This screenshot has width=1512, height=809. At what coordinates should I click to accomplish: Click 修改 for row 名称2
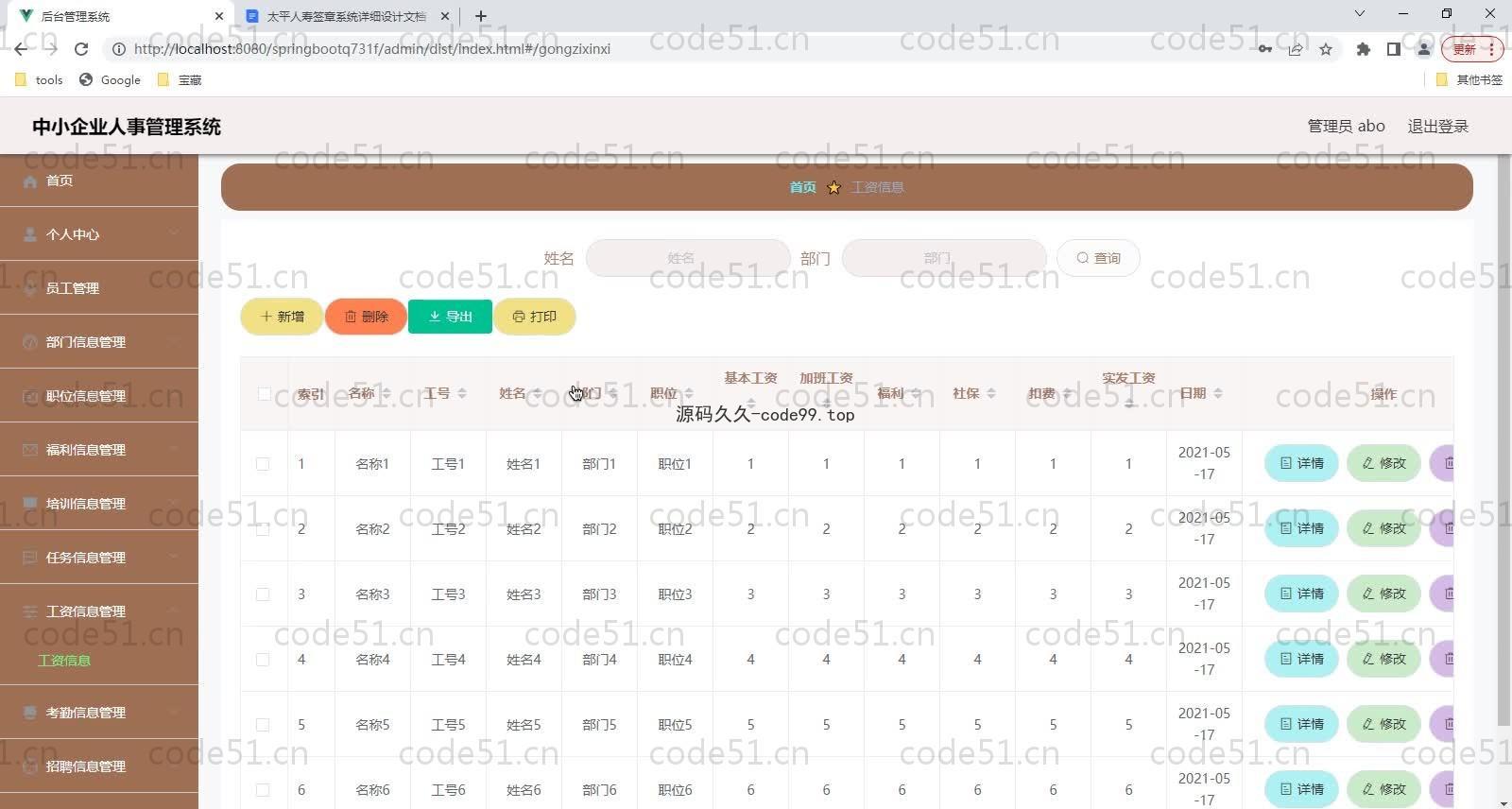tap(1383, 528)
